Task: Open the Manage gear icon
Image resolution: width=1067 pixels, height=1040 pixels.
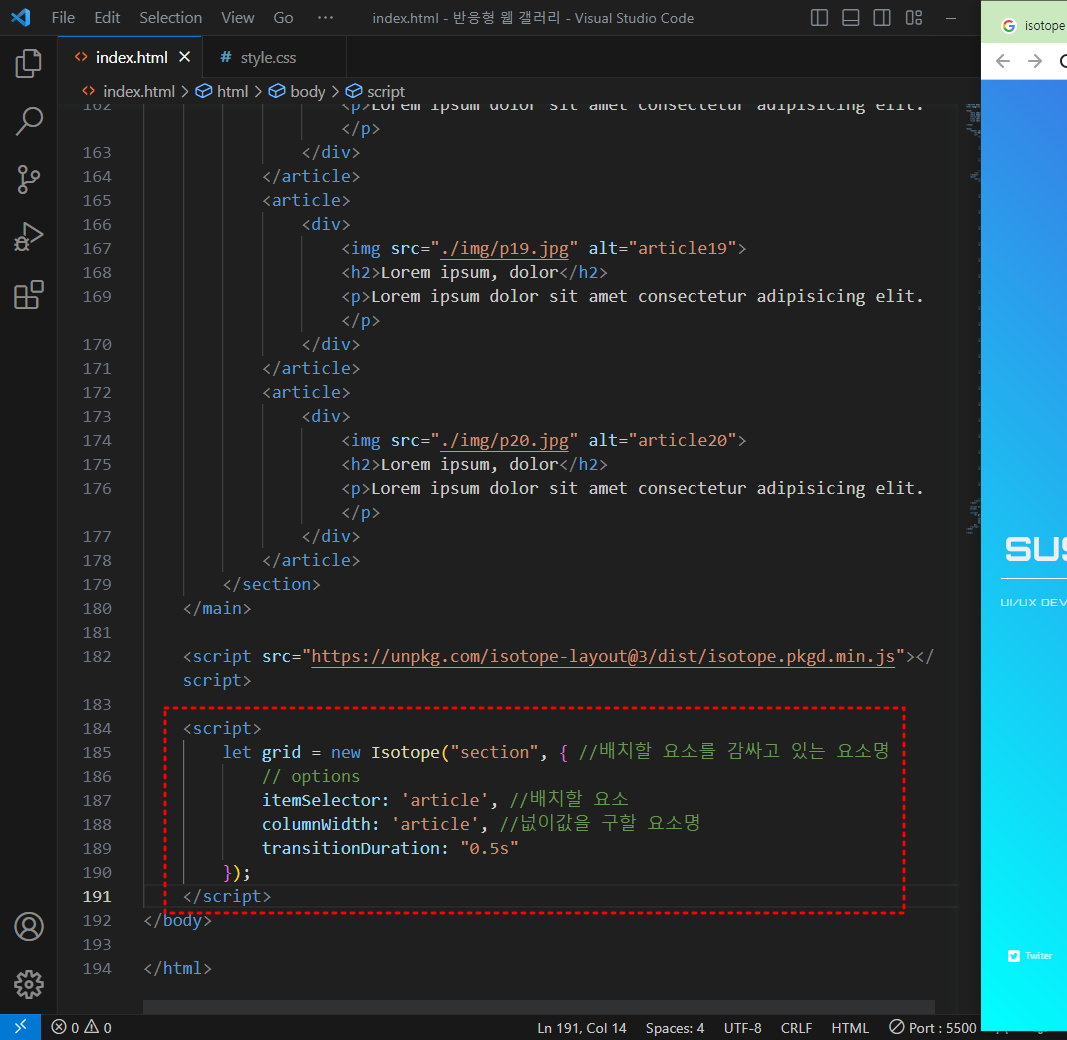Action: tap(29, 984)
